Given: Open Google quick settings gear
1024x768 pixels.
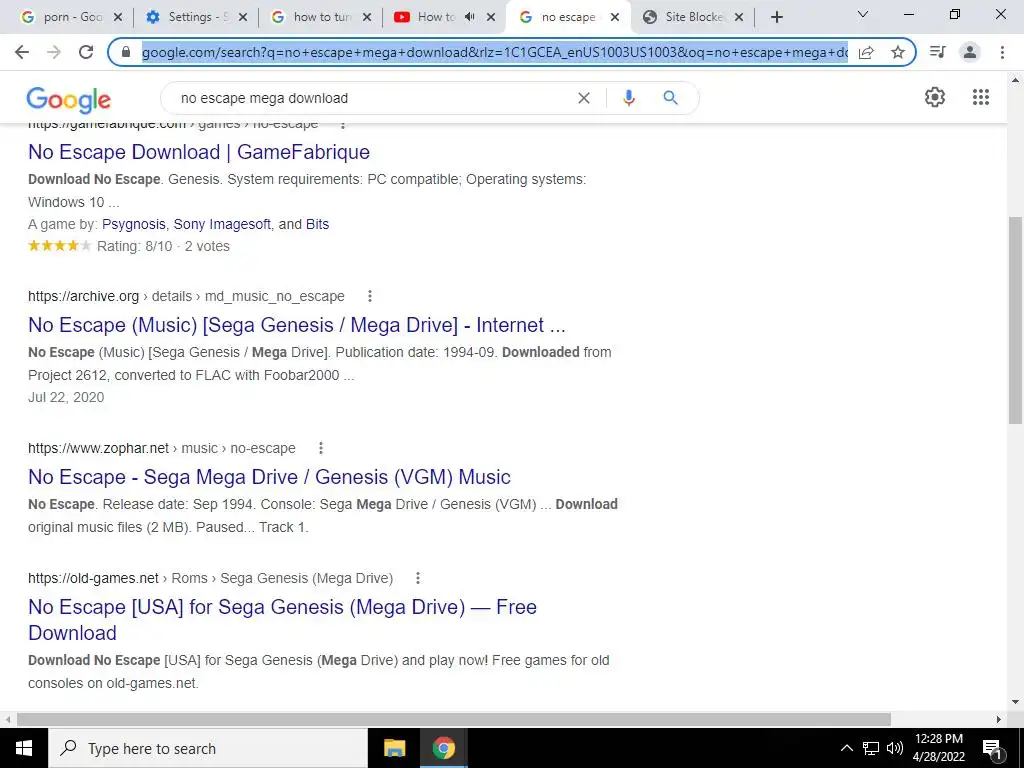Looking at the screenshot, I should (x=935, y=97).
